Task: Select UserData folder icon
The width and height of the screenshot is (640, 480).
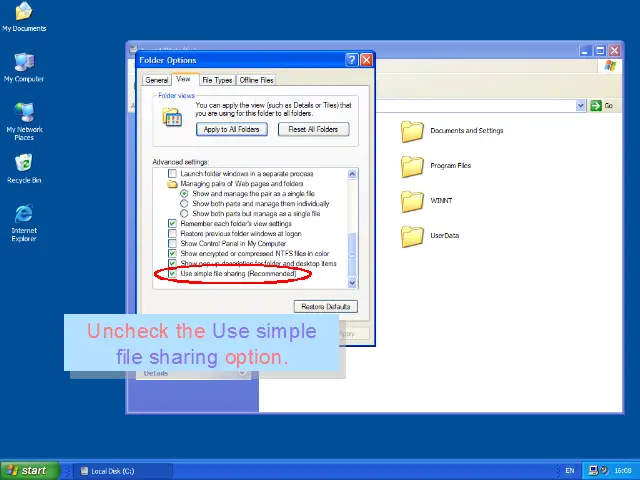Action: point(412,236)
